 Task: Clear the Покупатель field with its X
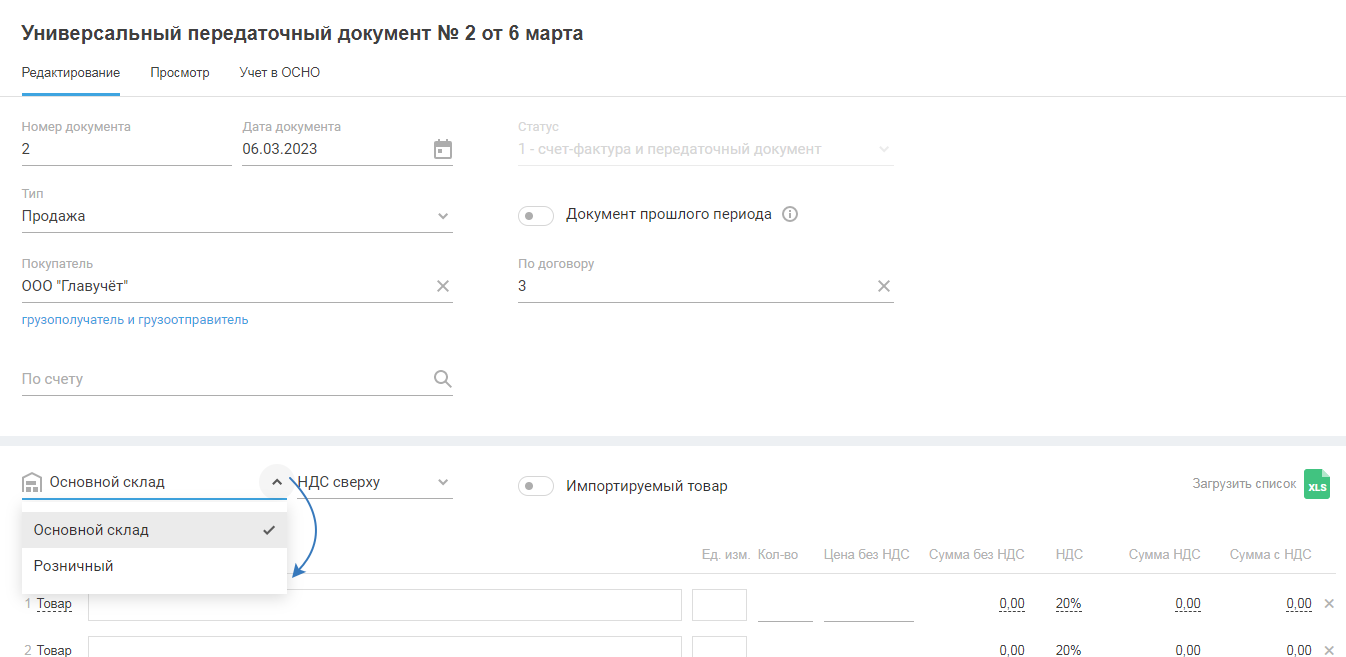tap(443, 287)
